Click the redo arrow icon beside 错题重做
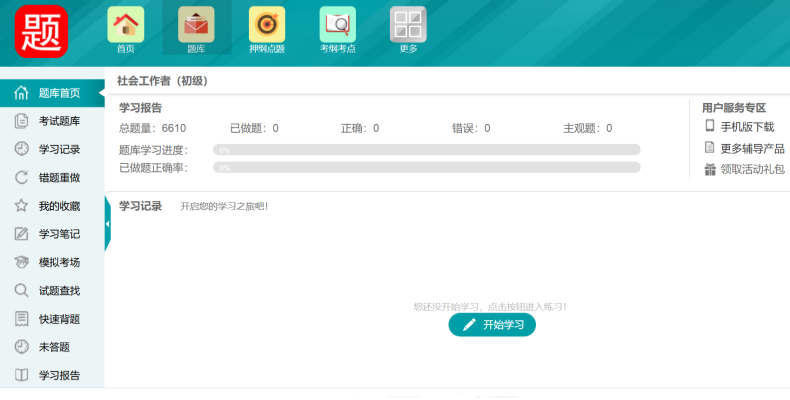Screen dimensions: 790x400 21,177
